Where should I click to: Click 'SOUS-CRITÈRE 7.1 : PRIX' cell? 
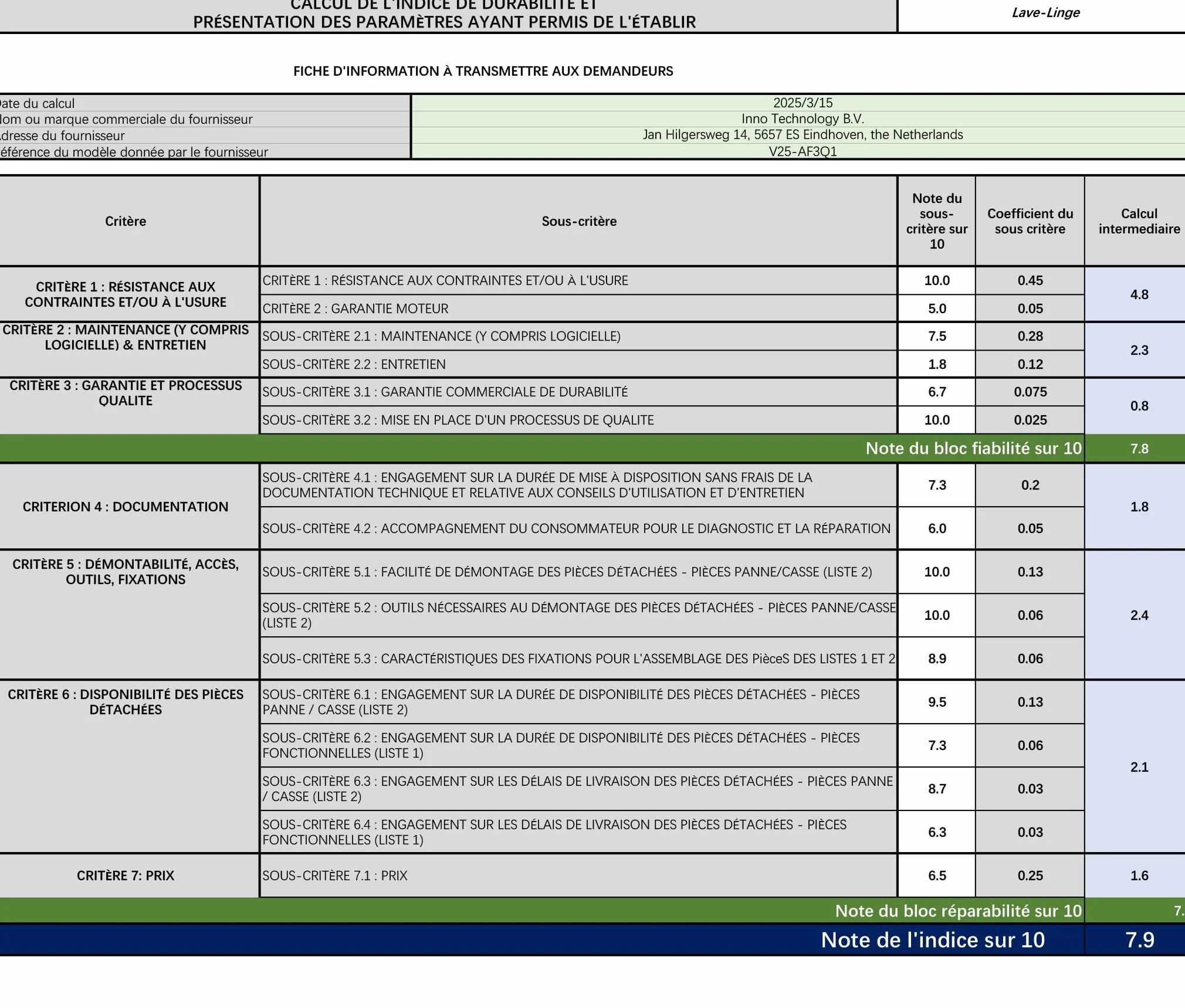(x=578, y=875)
